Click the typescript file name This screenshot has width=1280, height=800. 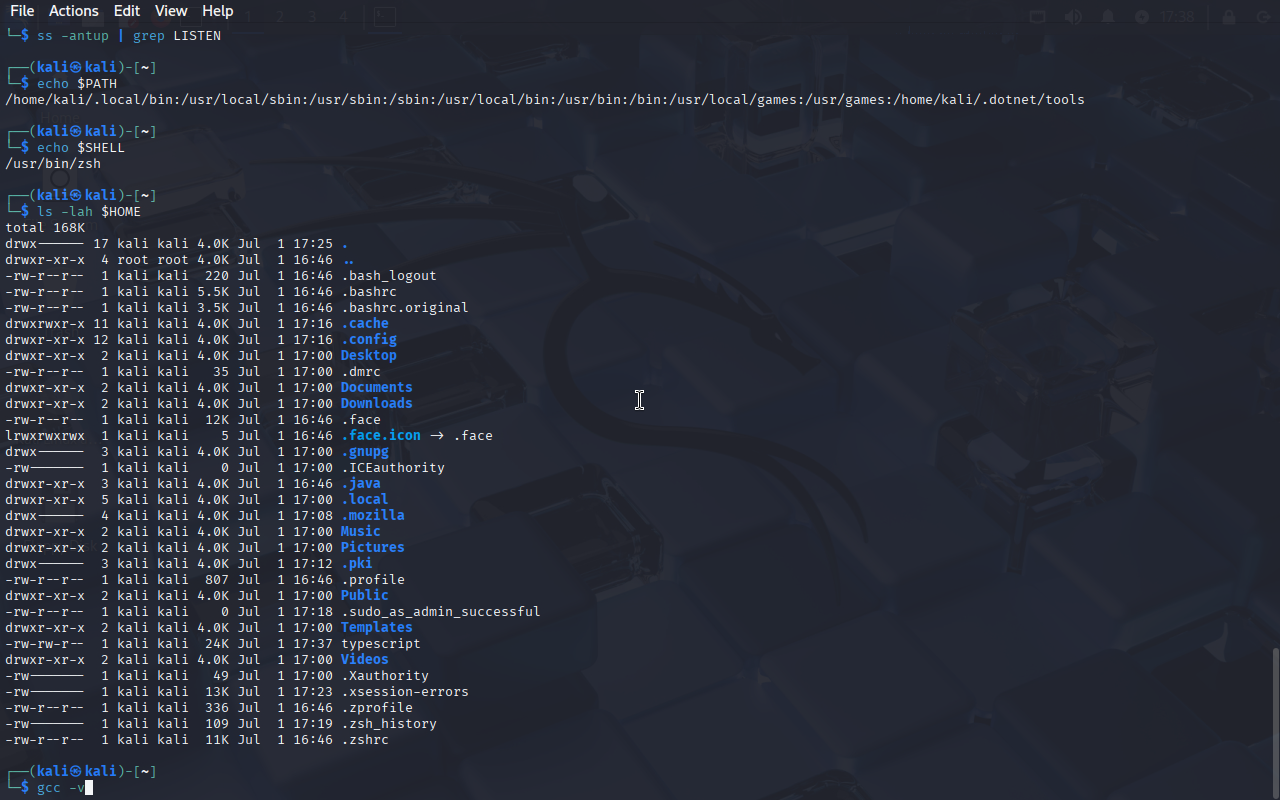[381, 644]
